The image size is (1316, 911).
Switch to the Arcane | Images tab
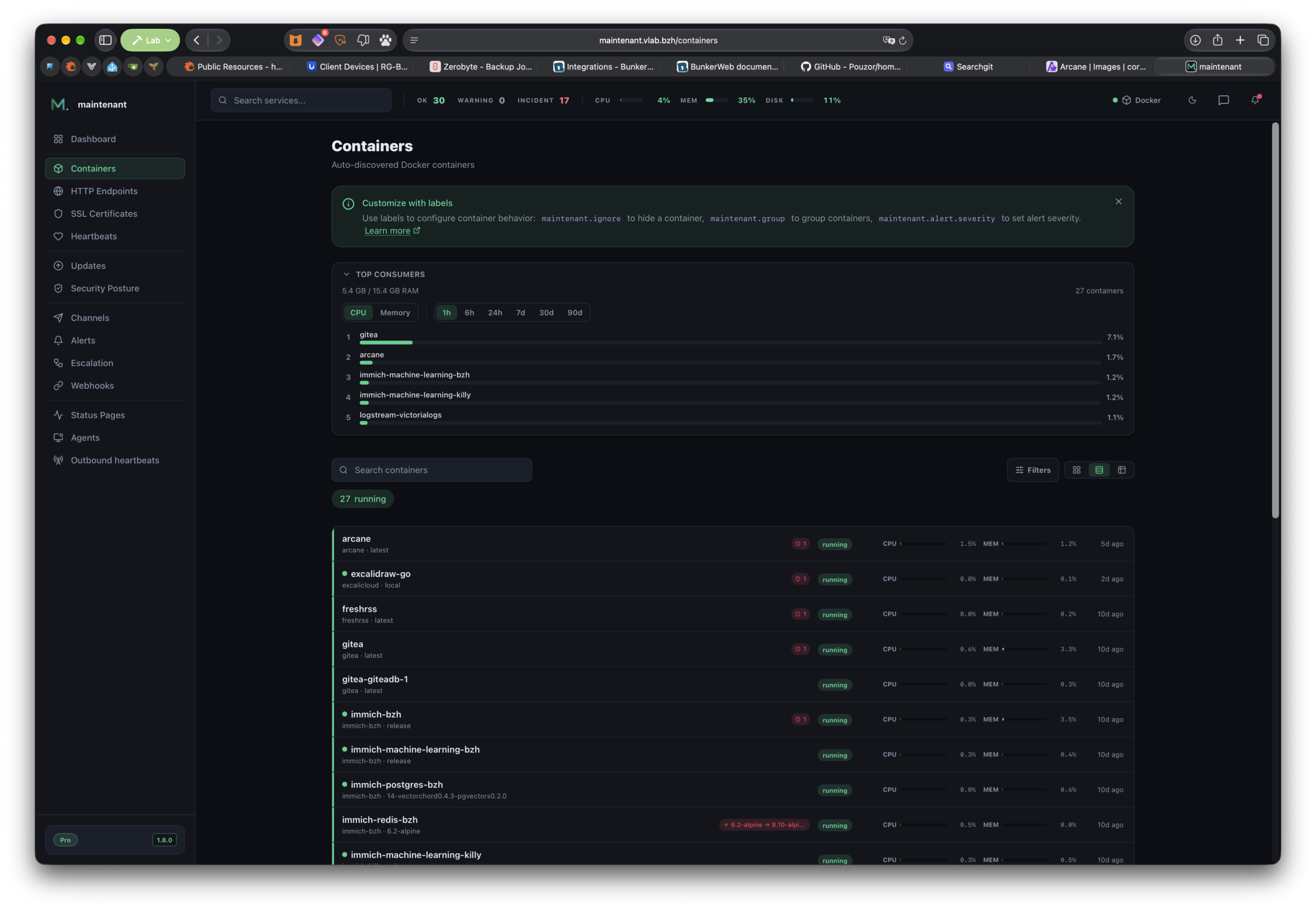1095,66
